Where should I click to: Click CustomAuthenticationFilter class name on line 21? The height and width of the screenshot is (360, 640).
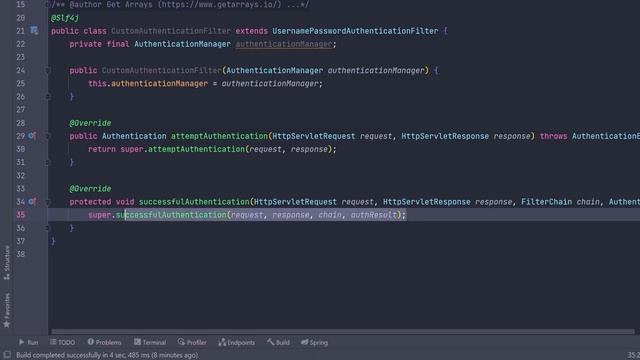tap(171, 31)
